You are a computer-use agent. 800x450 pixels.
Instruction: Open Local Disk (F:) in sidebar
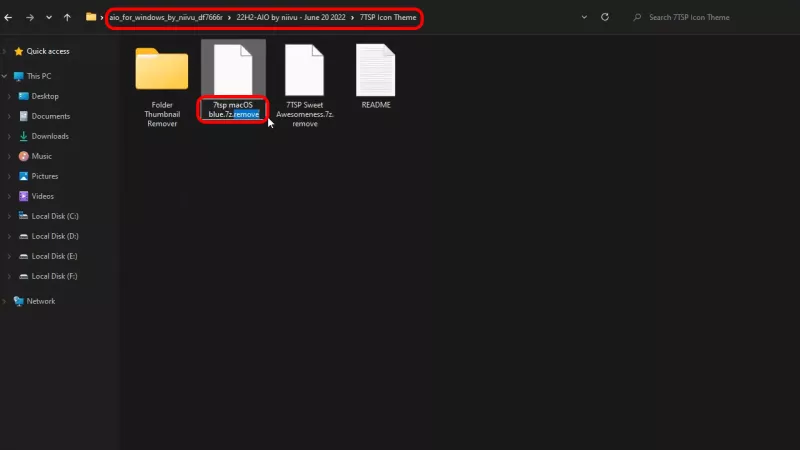click(55, 276)
